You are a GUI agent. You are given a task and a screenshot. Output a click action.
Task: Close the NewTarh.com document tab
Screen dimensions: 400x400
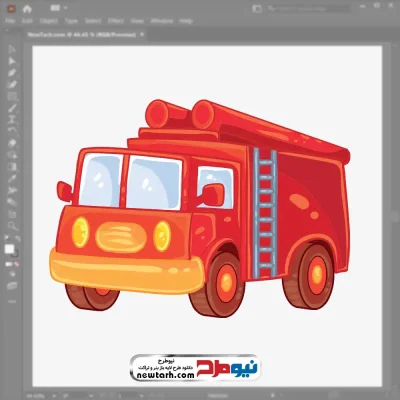tap(142, 34)
